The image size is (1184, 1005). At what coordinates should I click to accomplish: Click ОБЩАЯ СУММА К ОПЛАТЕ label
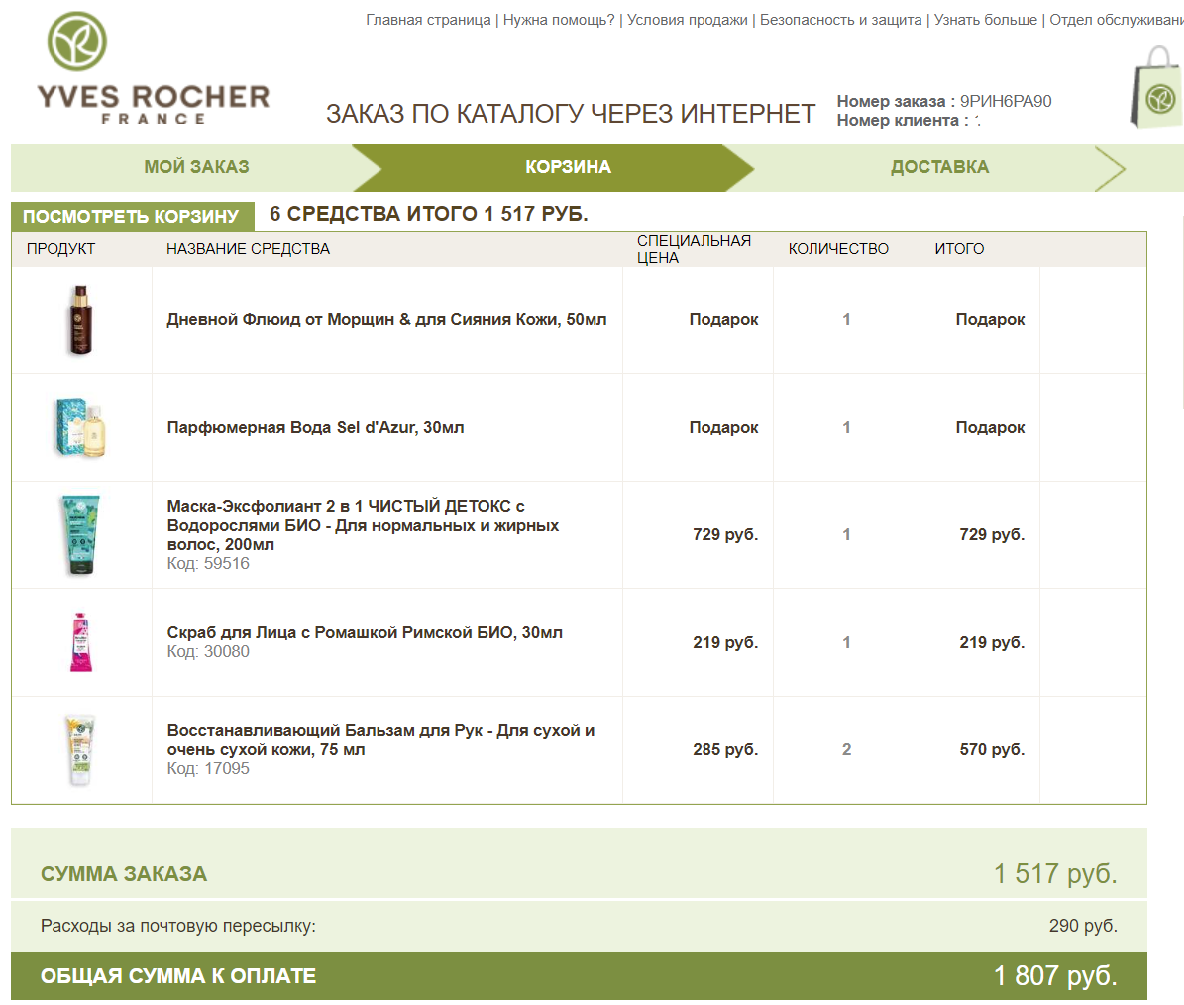click(178, 976)
